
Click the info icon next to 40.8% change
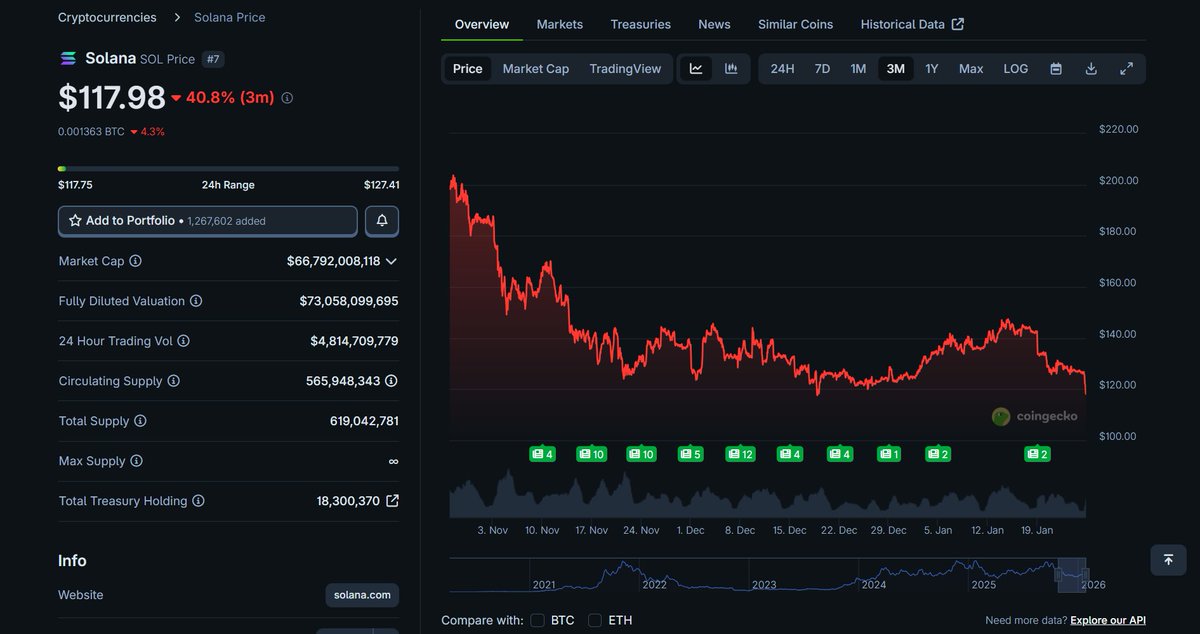pos(287,98)
